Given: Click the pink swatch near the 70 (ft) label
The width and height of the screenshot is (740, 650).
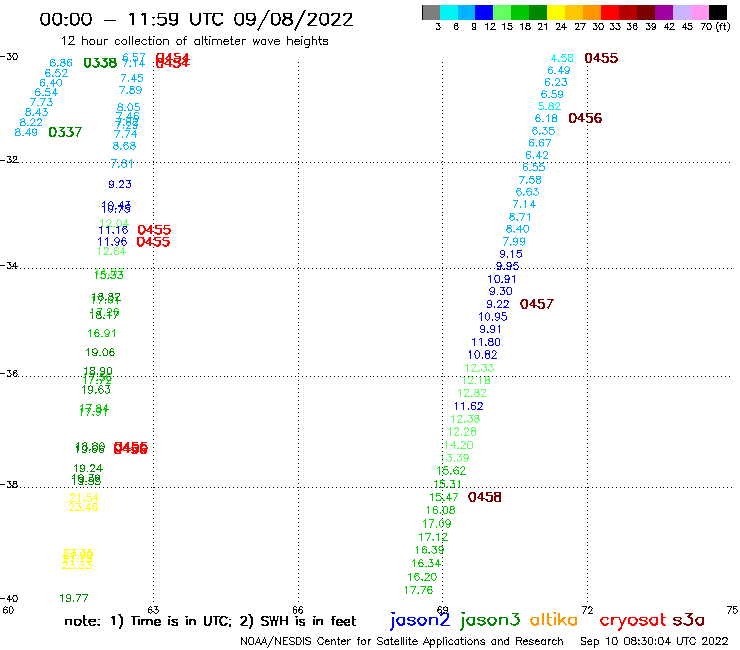Looking at the screenshot, I should 700,12.
